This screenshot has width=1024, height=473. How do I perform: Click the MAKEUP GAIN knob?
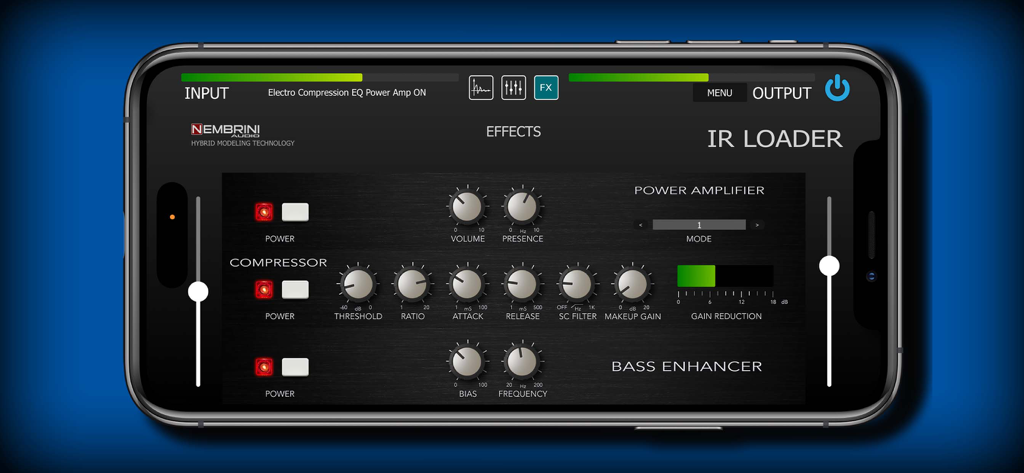632,284
